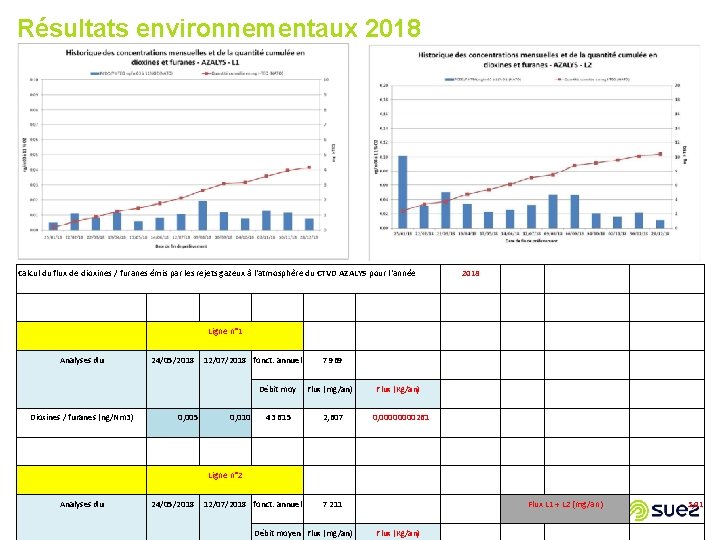Click the L1 chart title text
Image resolution: width=720 pixels, height=540 pixels.
[x=185, y=57]
